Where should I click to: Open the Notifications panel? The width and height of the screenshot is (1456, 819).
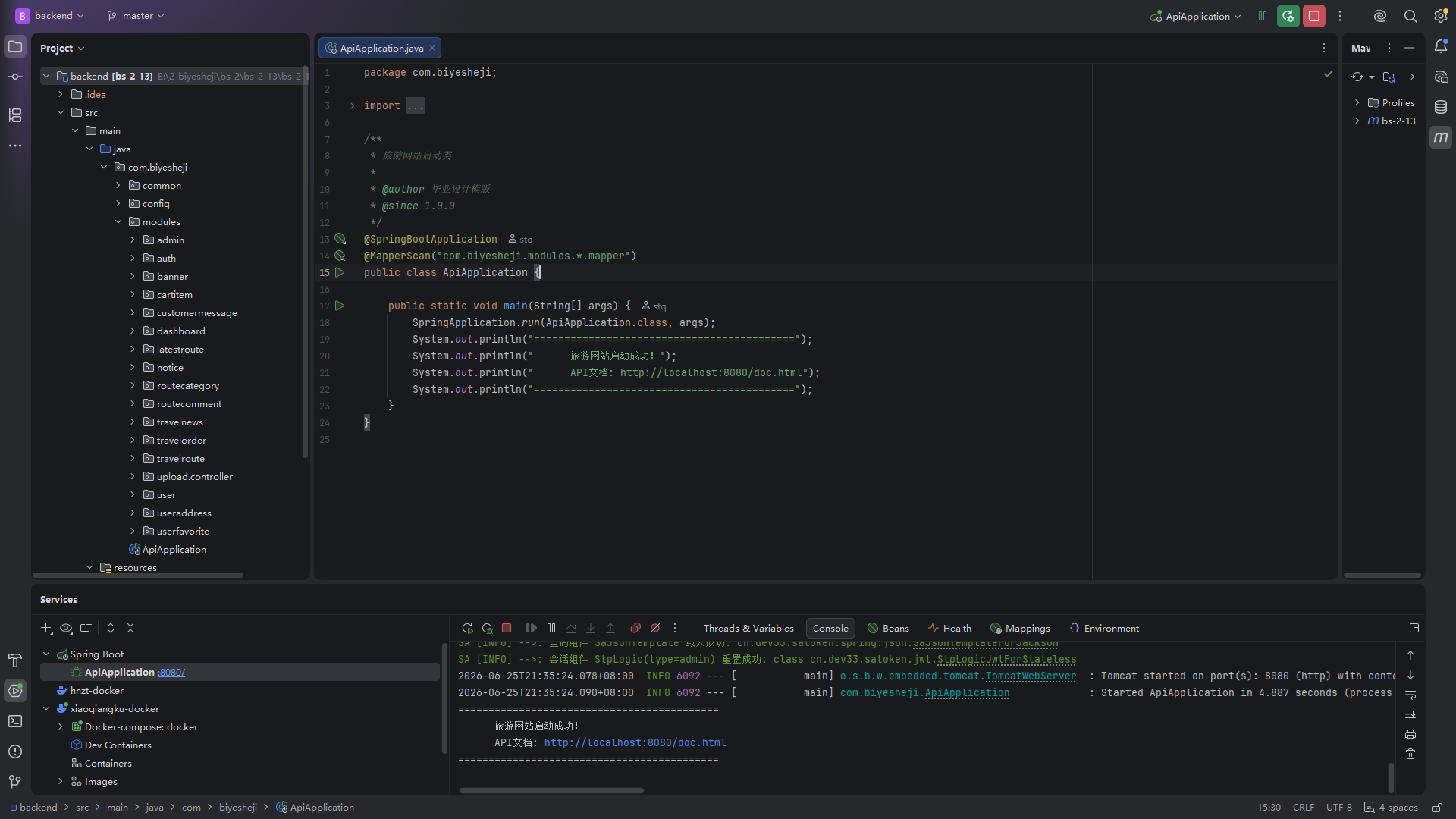1441,47
